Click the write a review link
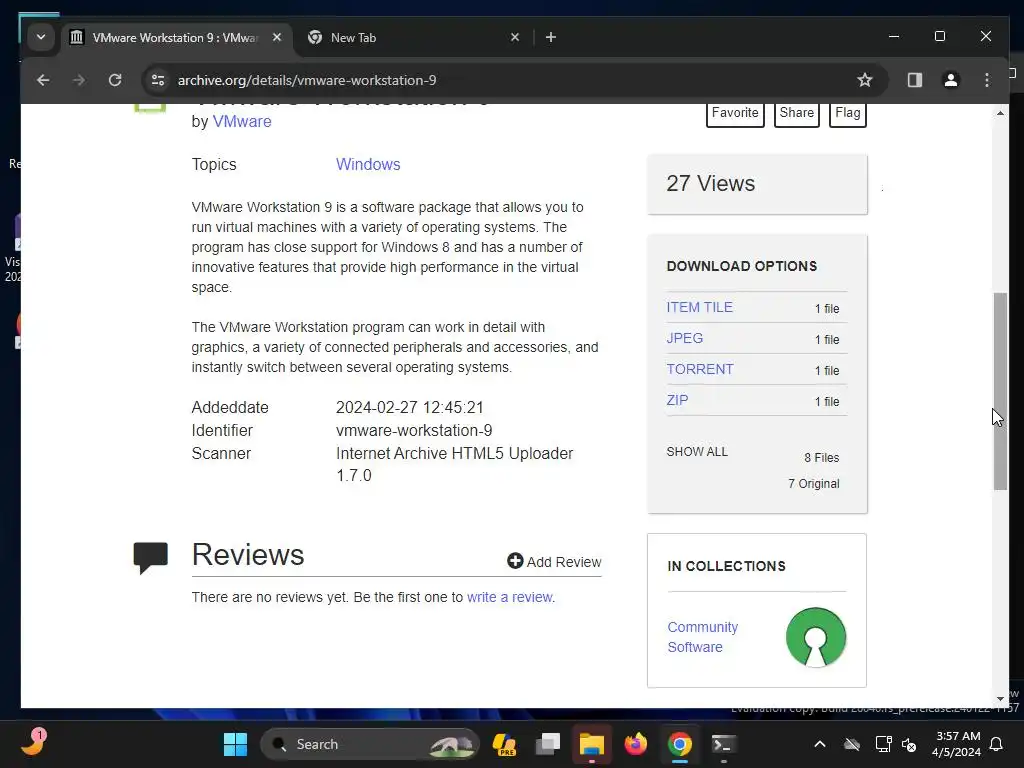The image size is (1024, 768). click(510, 597)
